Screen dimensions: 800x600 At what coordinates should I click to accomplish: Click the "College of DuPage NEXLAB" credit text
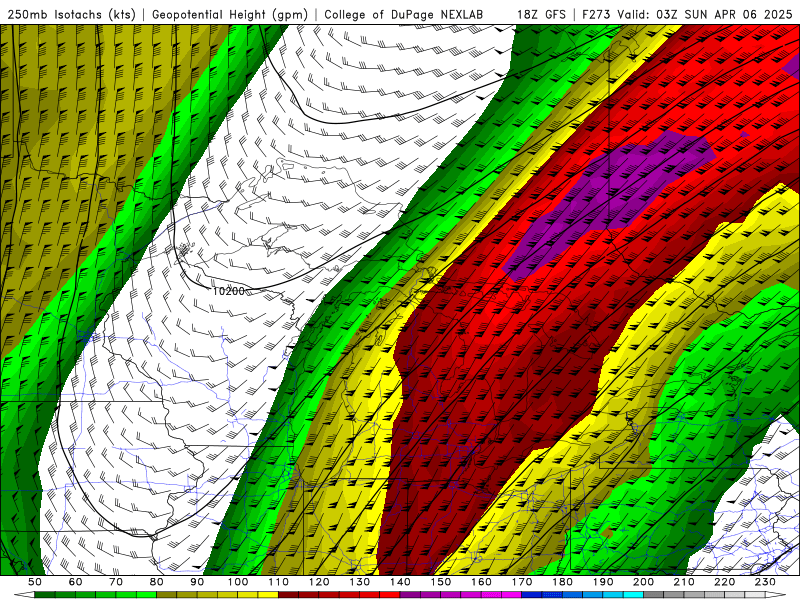coord(403,15)
